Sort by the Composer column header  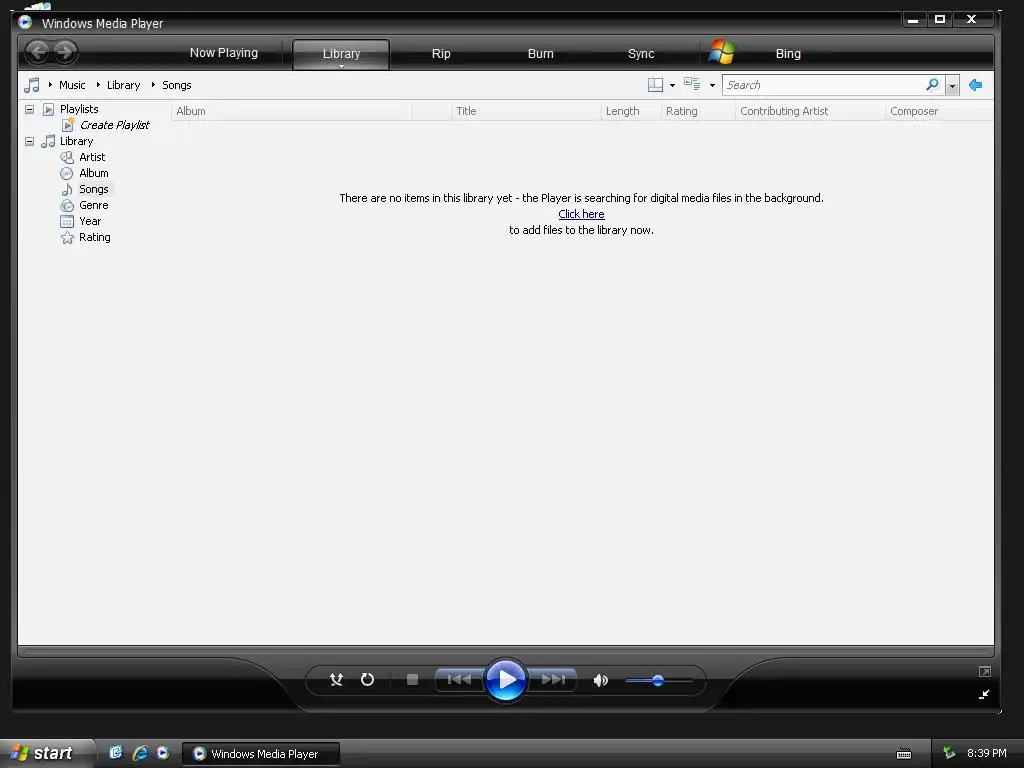click(939, 111)
